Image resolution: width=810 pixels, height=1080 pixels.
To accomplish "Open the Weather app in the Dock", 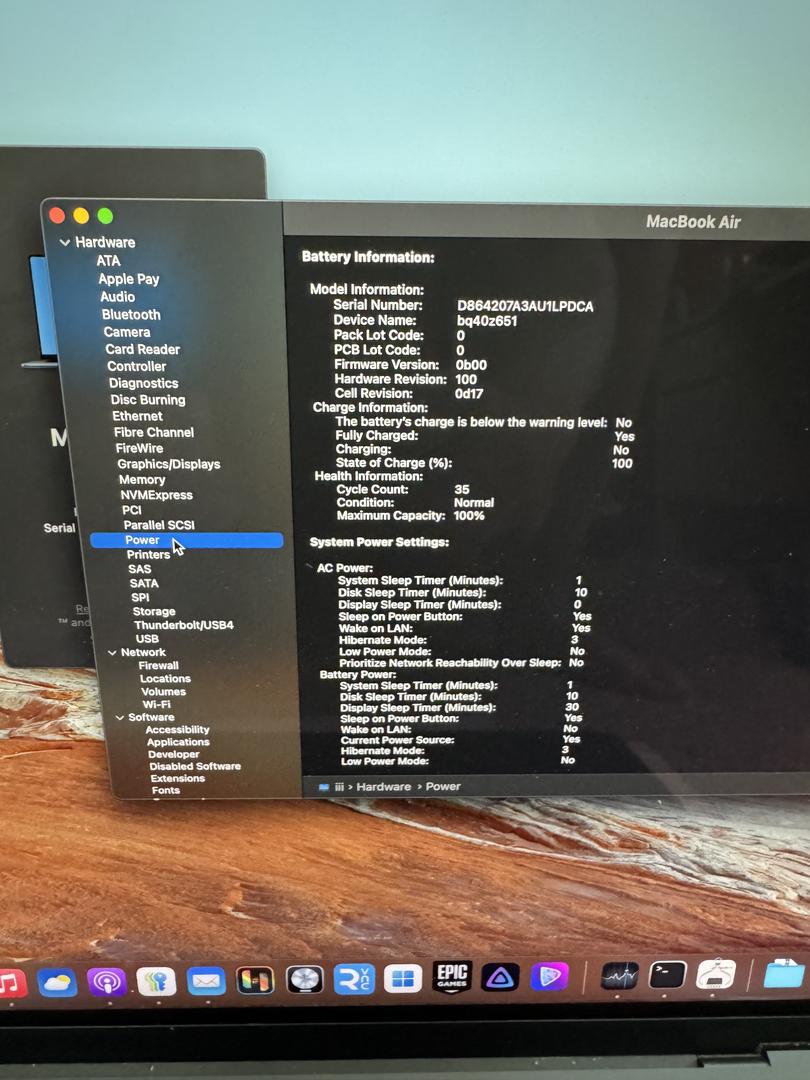I will tap(58, 982).
